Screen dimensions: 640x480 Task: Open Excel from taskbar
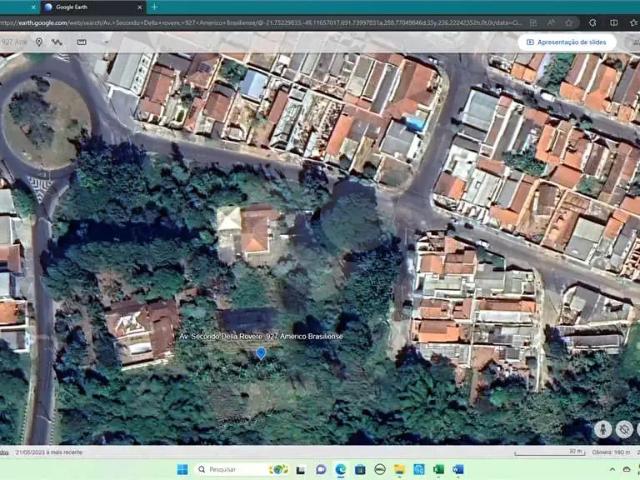click(x=439, y=470)
